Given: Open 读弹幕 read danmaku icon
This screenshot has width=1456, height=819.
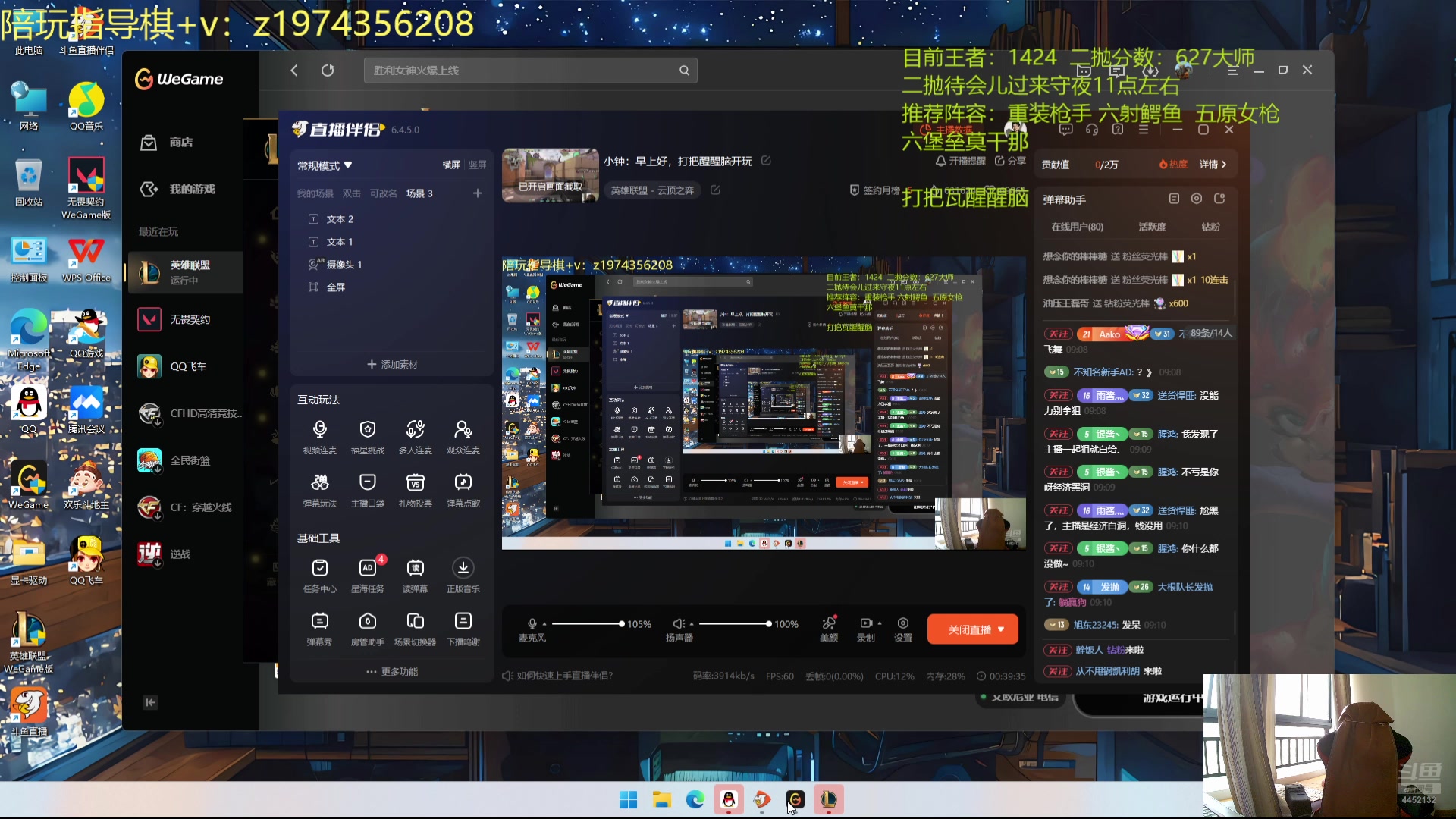Looking at the screenshot, I should pos(416,576).
